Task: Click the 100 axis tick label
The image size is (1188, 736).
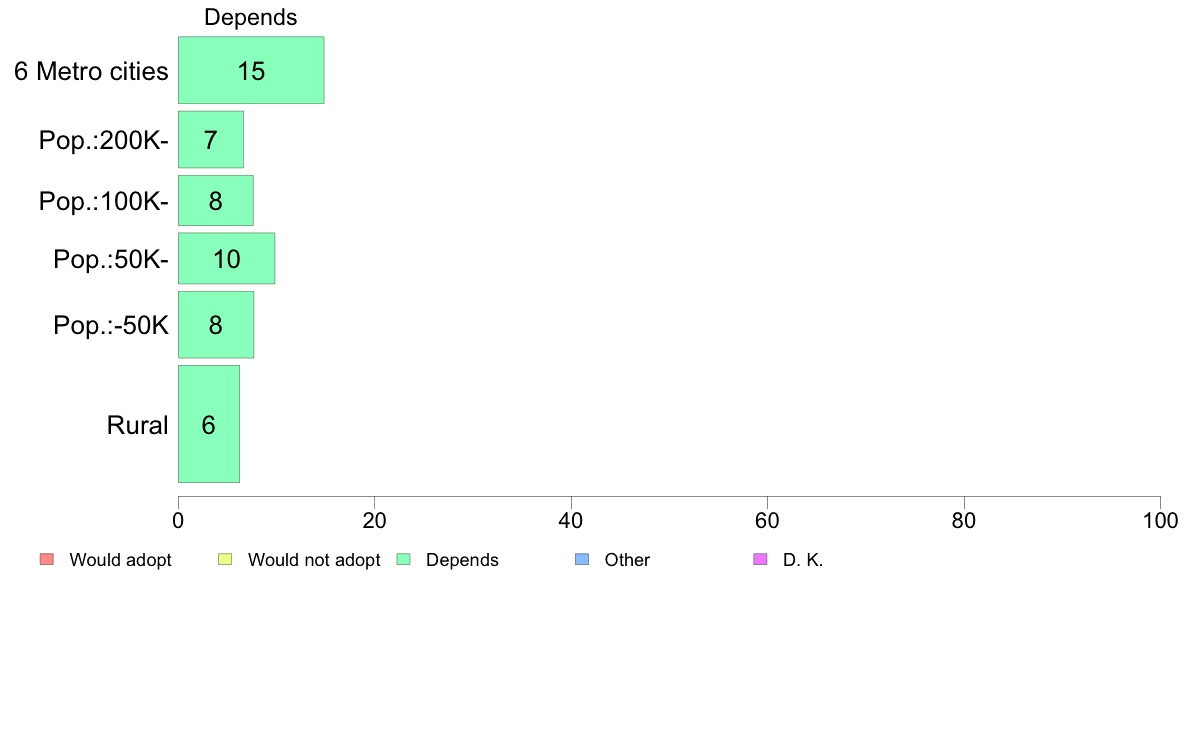Action: (1160, 521)
